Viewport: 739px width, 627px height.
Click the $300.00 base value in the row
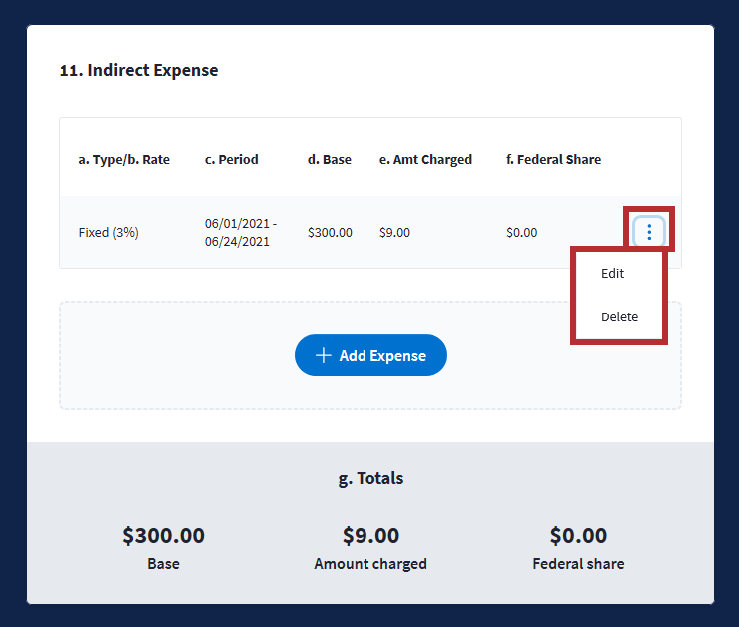coord(330,232)
